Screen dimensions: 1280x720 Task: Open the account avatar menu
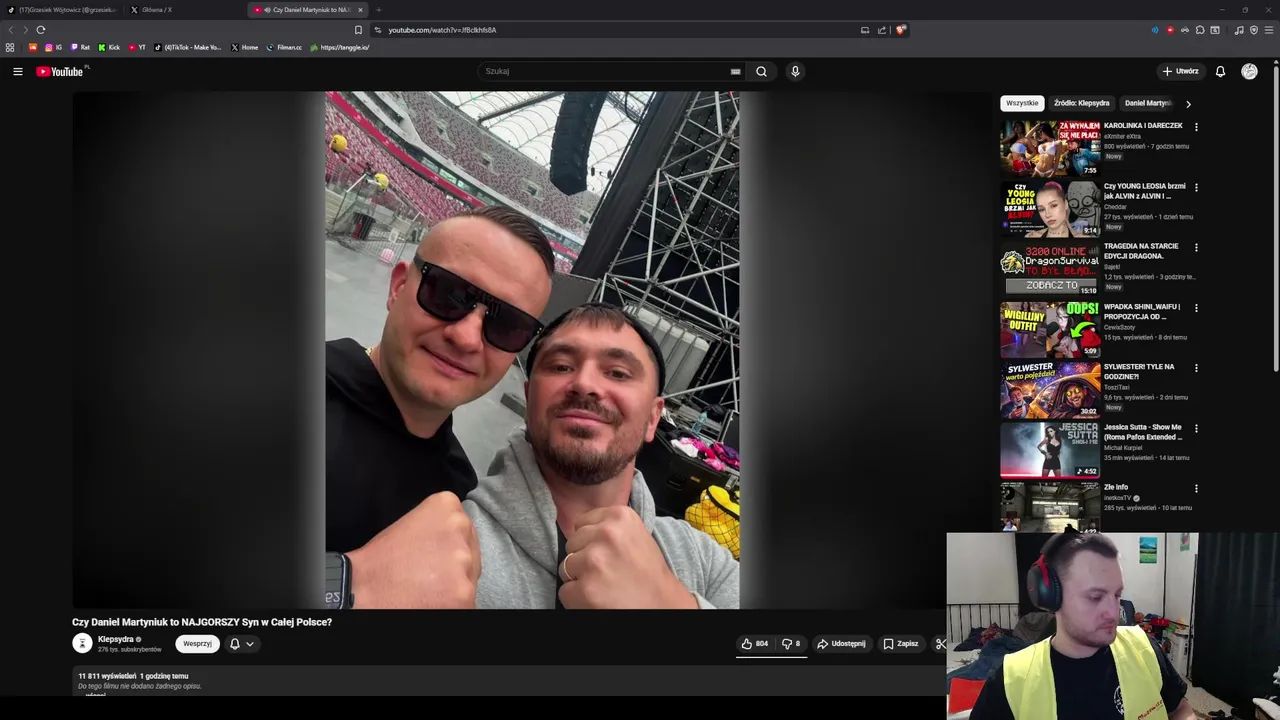[1249, 71]
